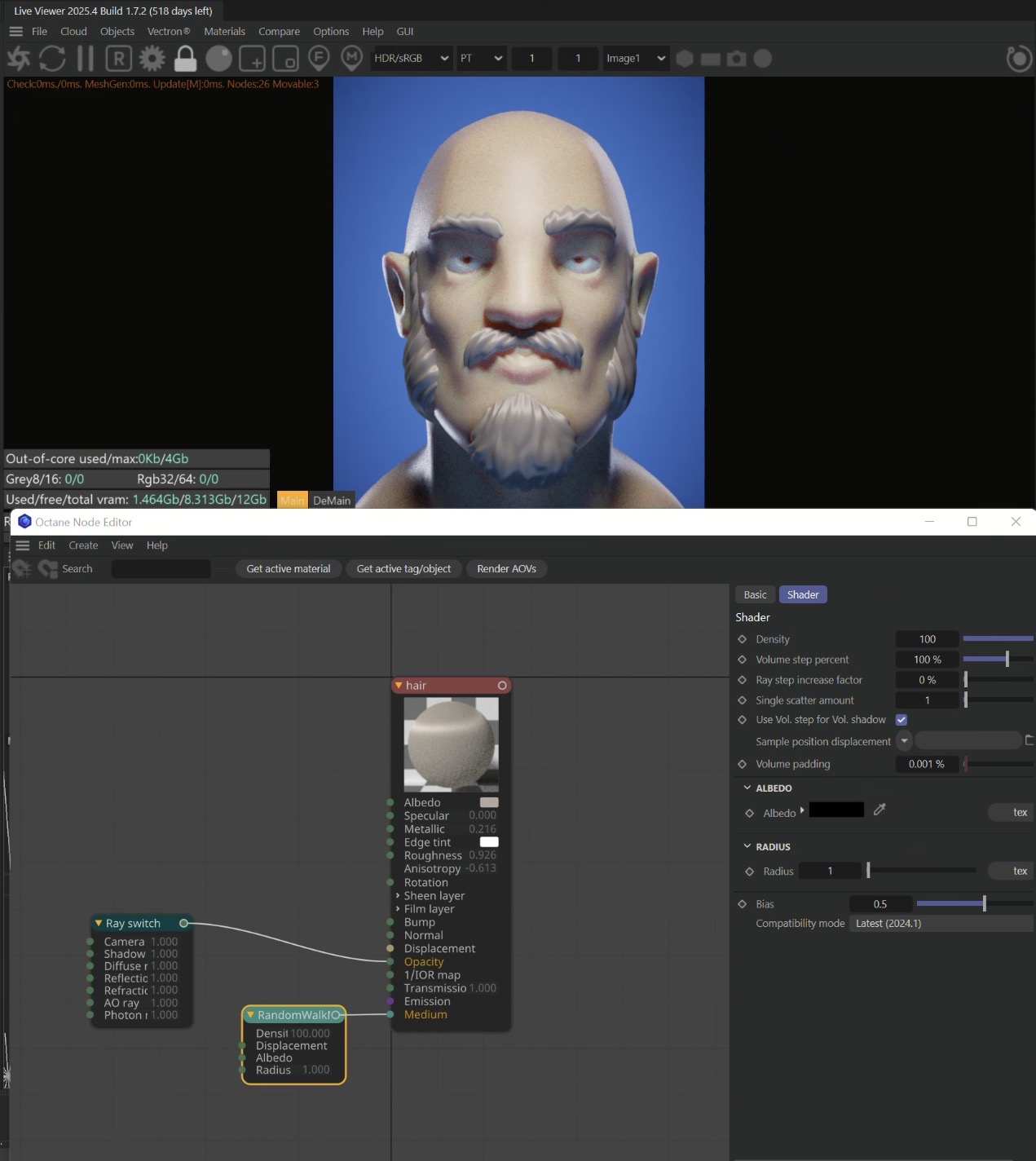Viewport: 1036px width, 1161px height.
Task: Collapse the hair node
Action: tap(399, 686)
